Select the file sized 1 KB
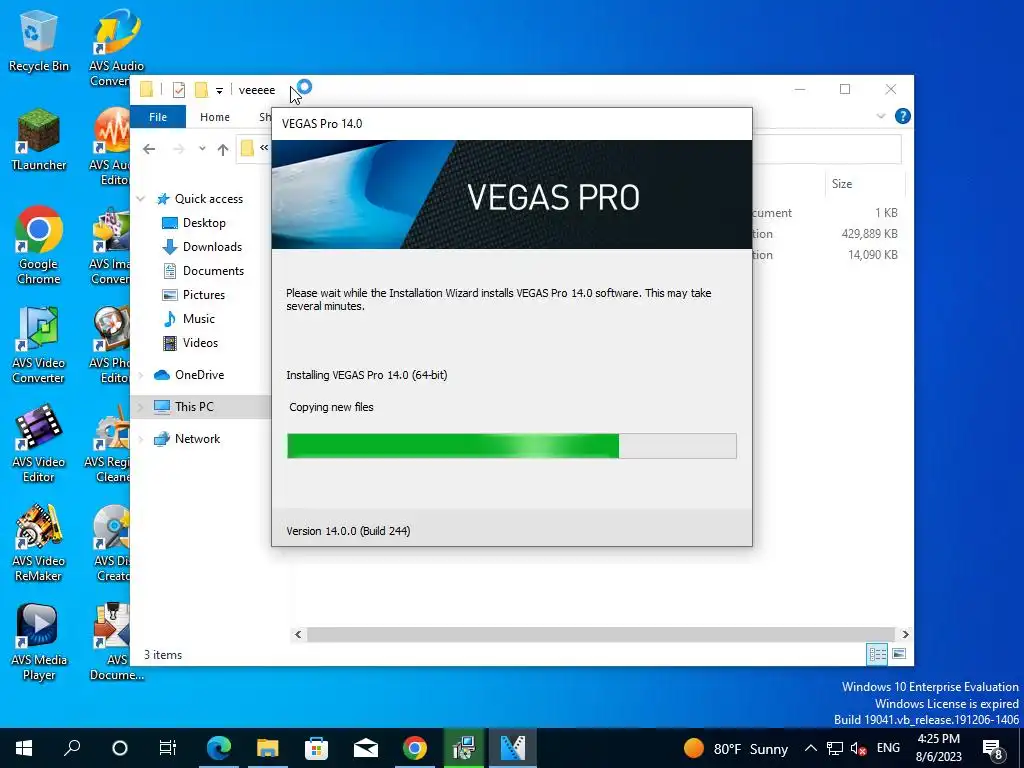The height and width of the screenshot is (768, 1024). (x=886, y=213)
